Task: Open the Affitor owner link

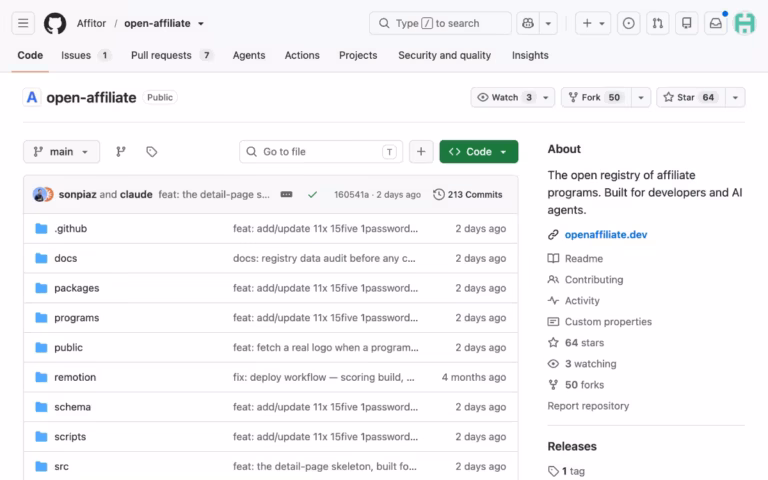Action: (91, 24)
